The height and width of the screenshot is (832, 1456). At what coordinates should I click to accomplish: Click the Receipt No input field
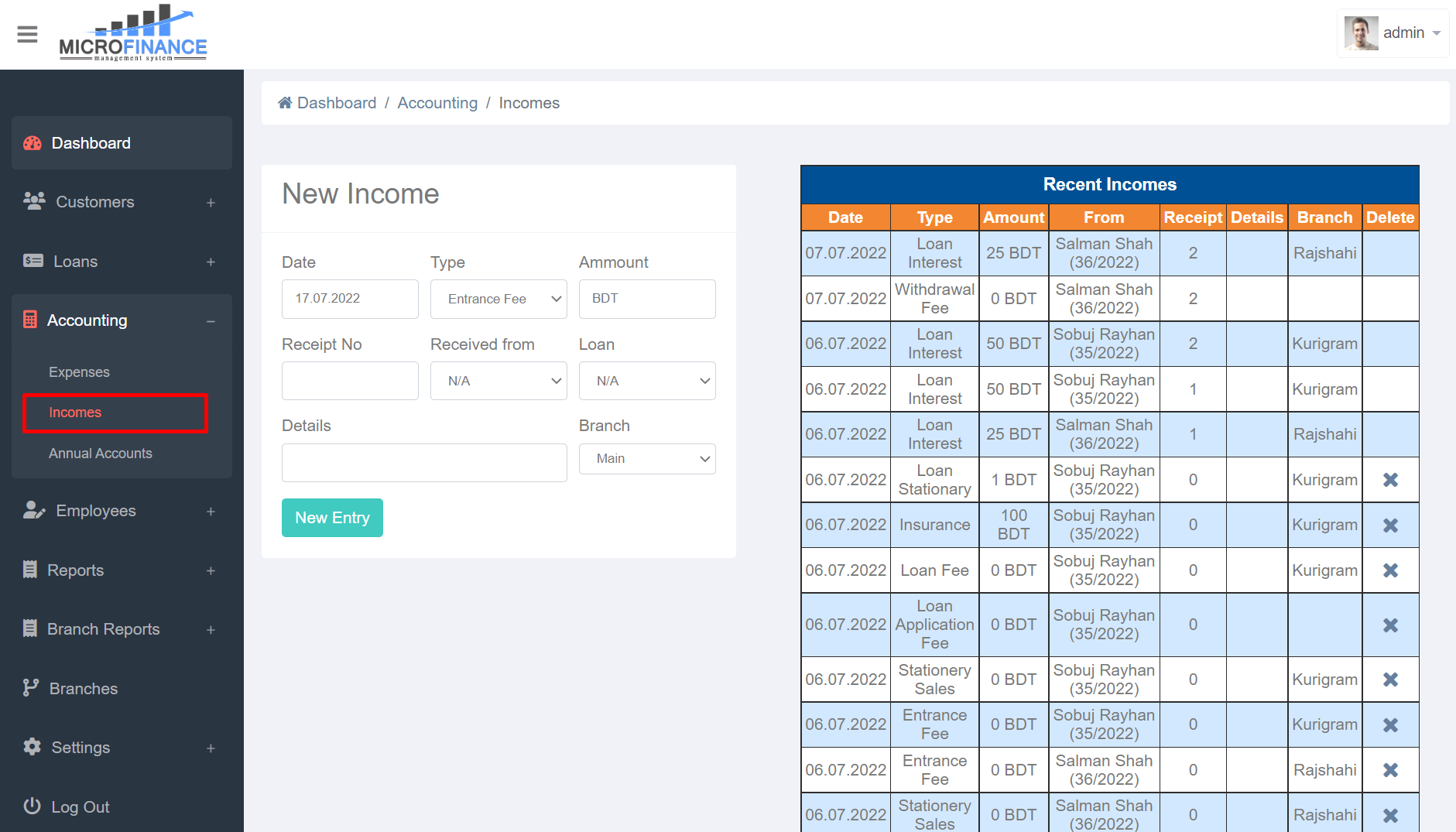click(x=350, y=381)
